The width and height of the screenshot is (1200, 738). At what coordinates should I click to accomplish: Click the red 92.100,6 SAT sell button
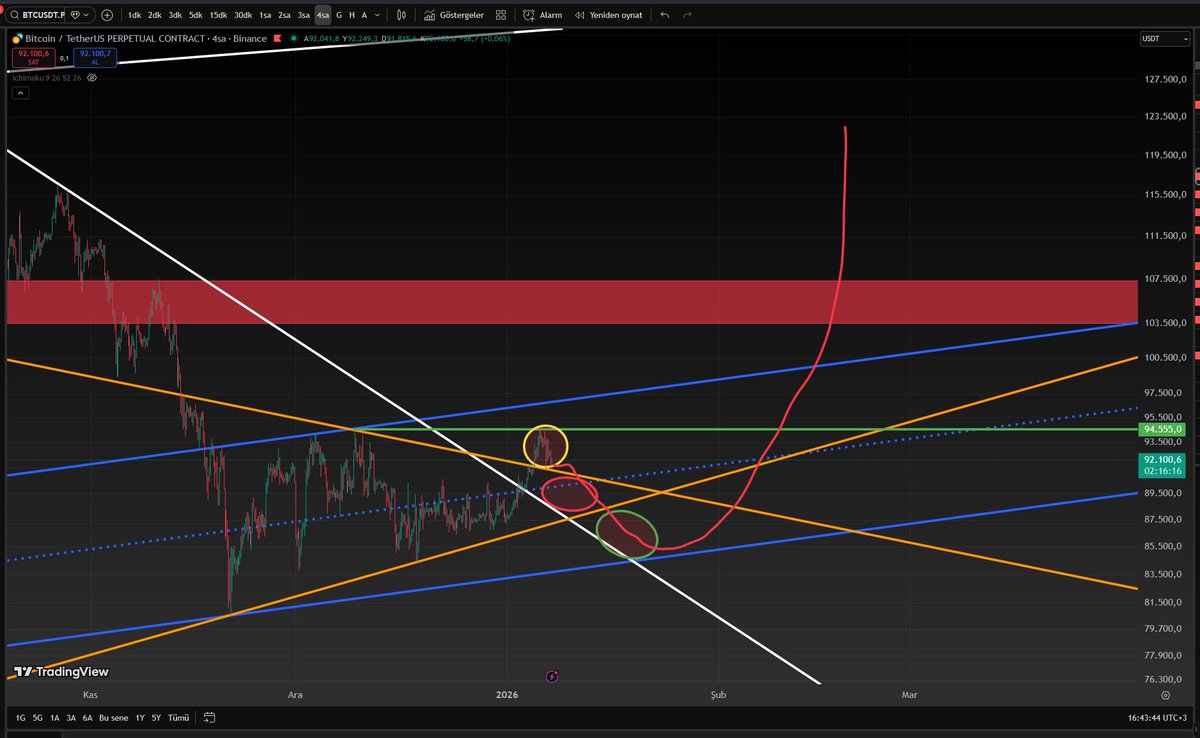tap(33, 57)
